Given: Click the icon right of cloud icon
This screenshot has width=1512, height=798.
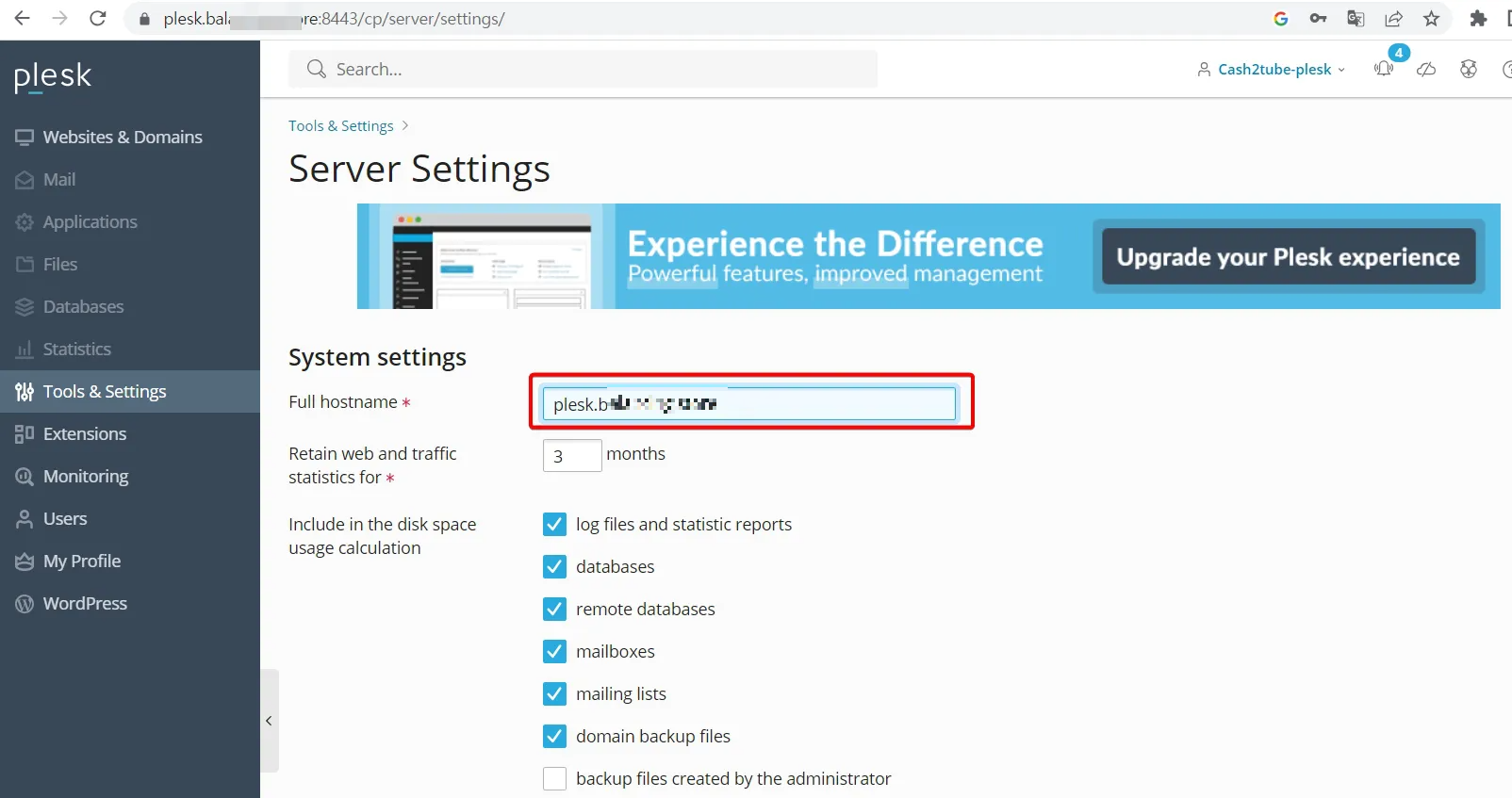Looking at the screenshot, I should click(1469, 69).
